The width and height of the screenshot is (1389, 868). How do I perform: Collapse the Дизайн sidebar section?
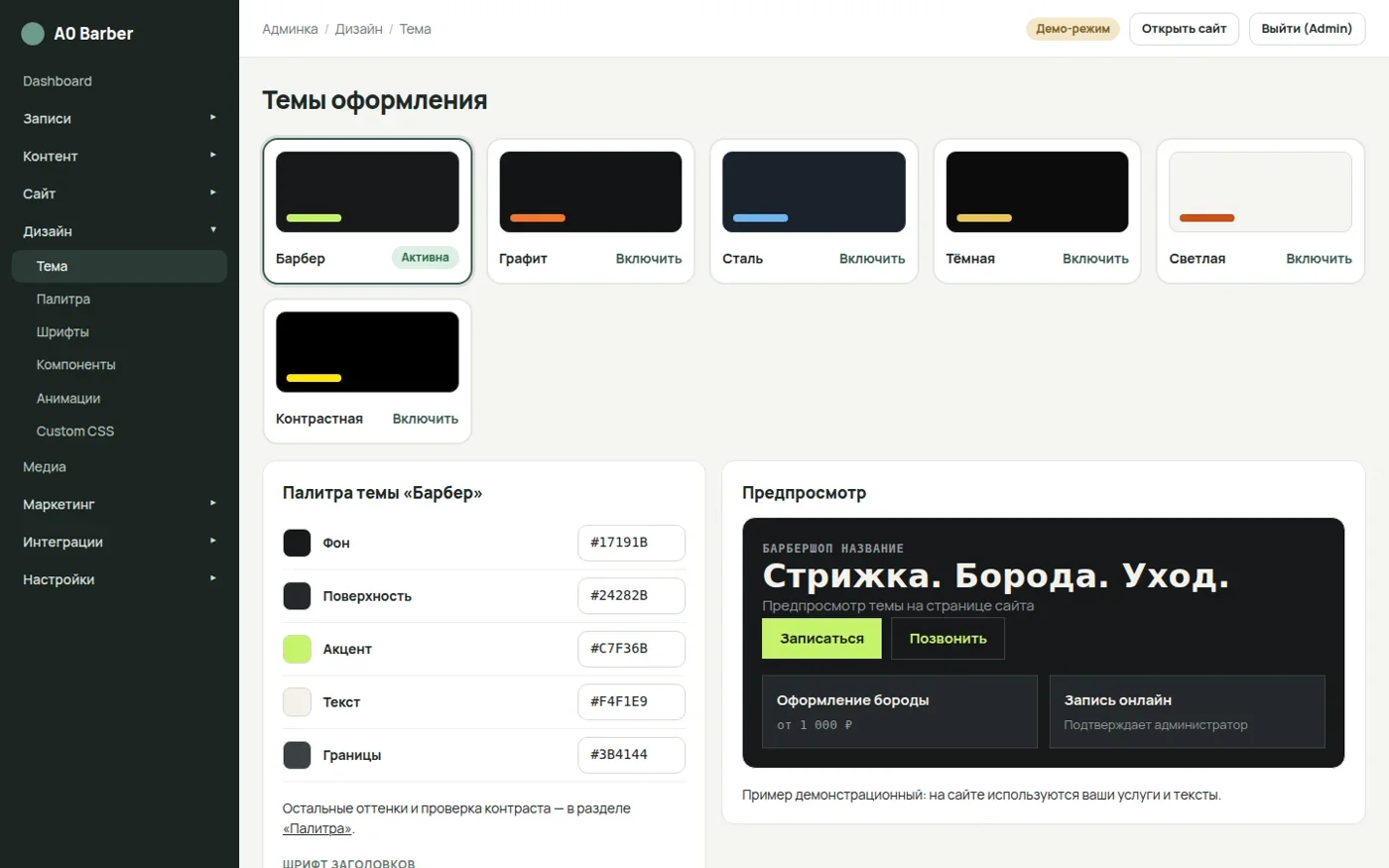click(x=119, y=231)
